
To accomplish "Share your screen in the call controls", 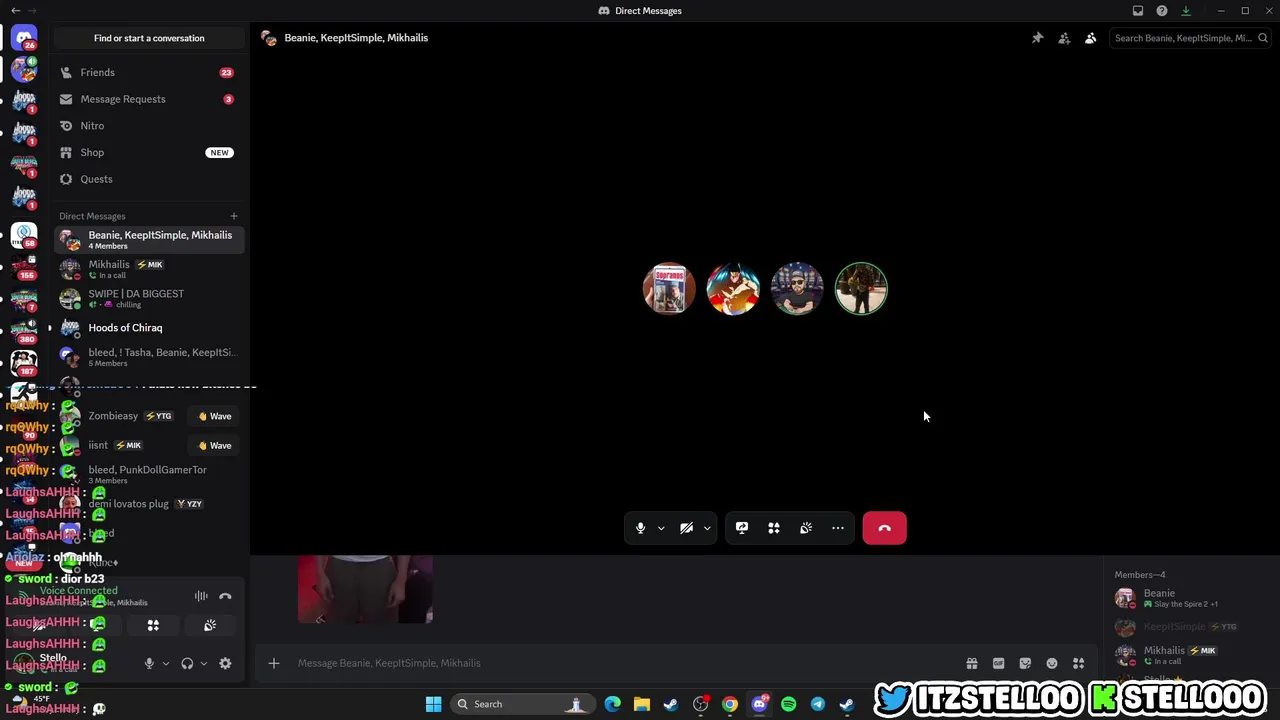I will [742, 528].
